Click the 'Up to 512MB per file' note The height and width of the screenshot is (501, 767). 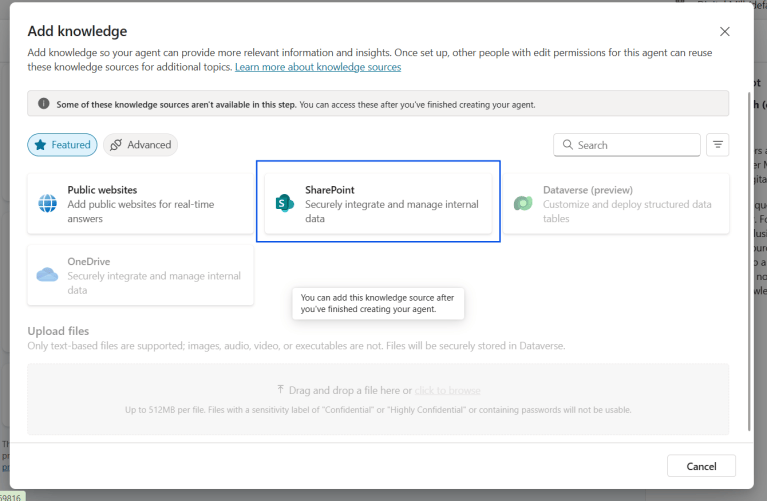coord(378,410)
